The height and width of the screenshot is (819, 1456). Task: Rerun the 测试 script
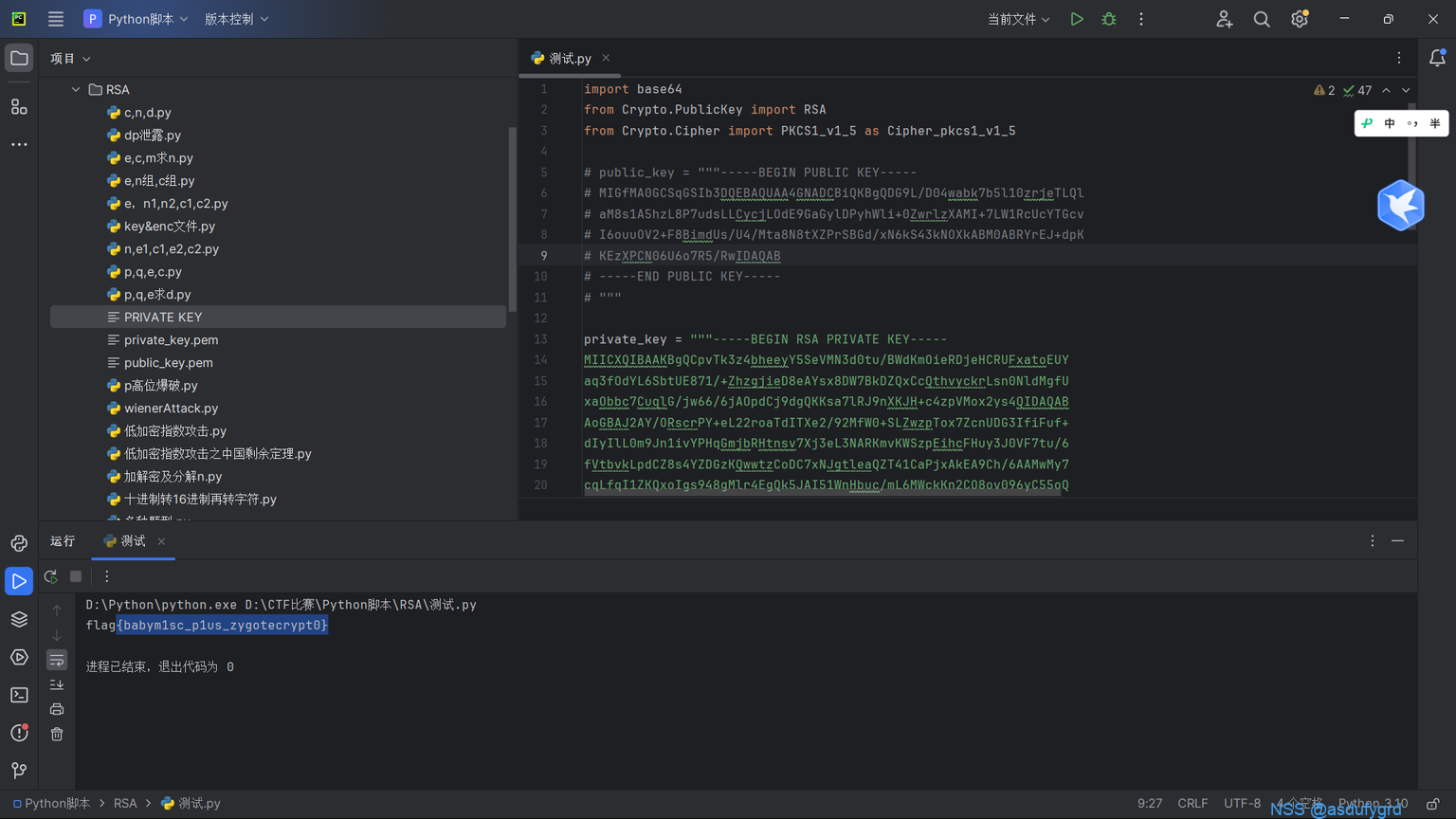coord(51,576)
